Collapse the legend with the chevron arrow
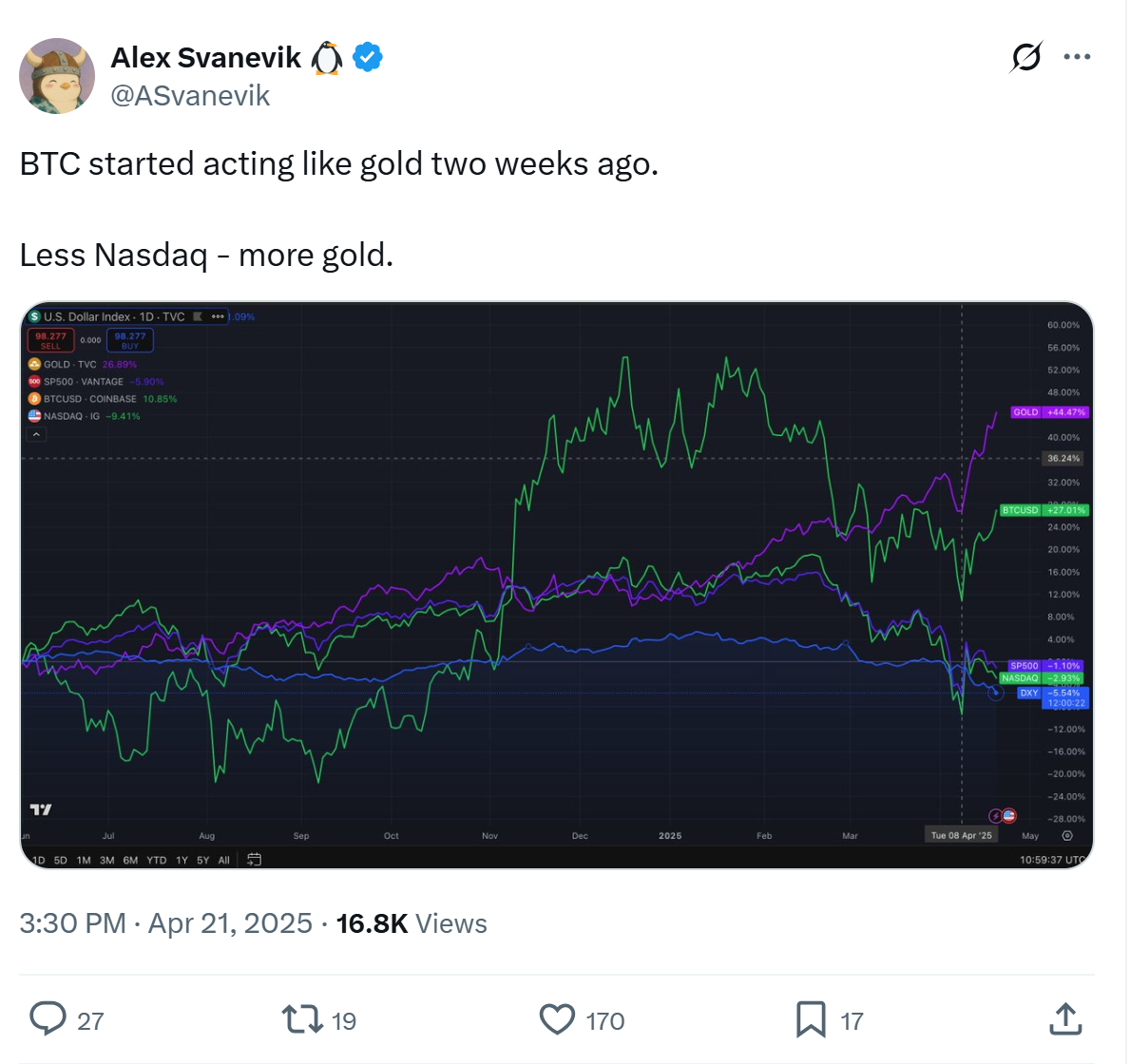 (35, 434)
